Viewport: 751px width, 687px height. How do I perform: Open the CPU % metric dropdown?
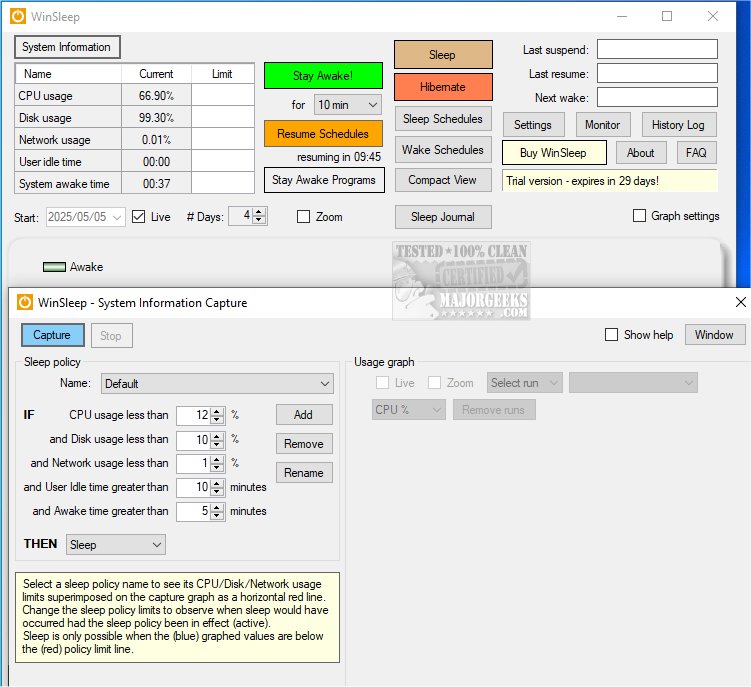tap(409, 410)
